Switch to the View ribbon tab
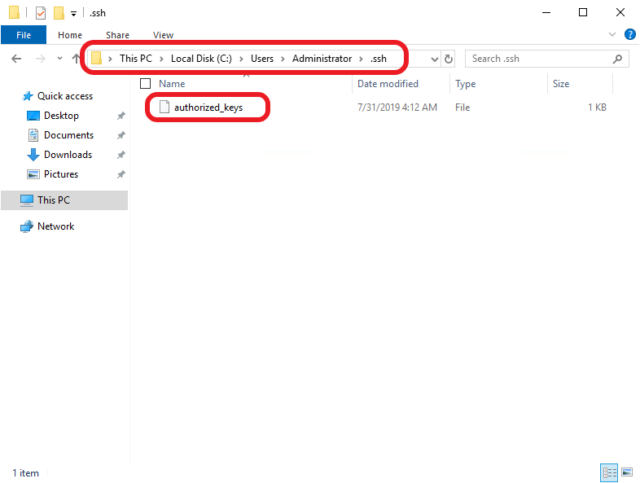The image size is (640, 483). tap(163, 35)
